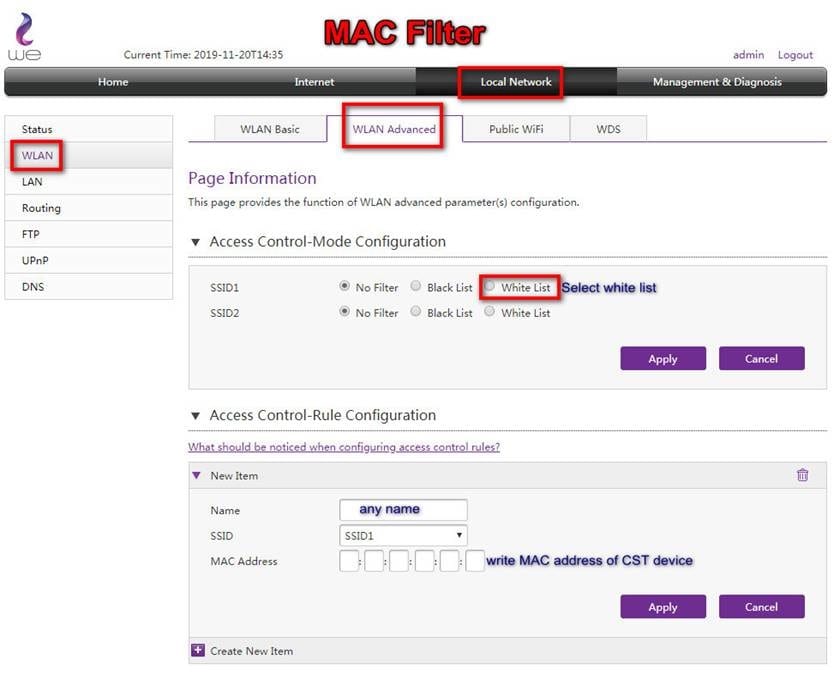The width and height of the screenshot is (834, 676).
Task: Focus the fourth MAC Address octet box
Action: [424, 561]
